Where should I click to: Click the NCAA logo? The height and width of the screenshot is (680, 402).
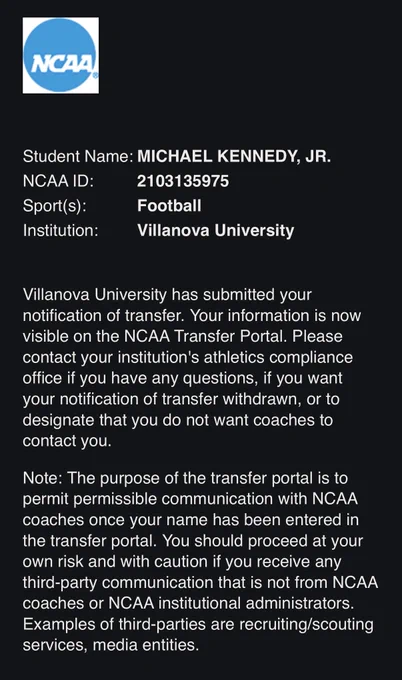click(61, 56)
